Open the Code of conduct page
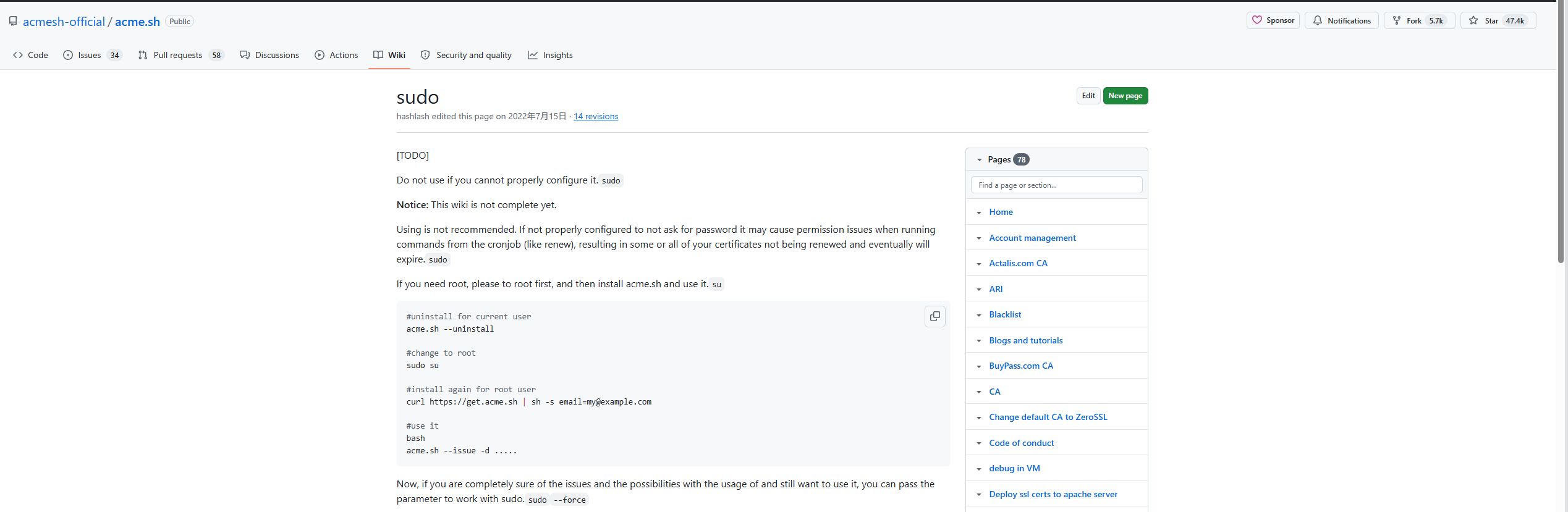1568x512 pixels. click(1021, 443)
